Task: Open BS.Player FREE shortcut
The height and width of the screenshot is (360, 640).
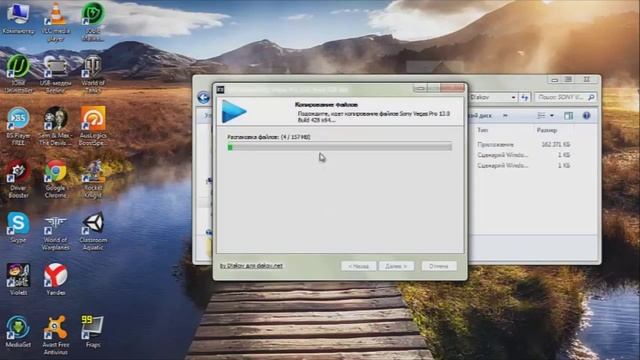Action: (18, 126)
